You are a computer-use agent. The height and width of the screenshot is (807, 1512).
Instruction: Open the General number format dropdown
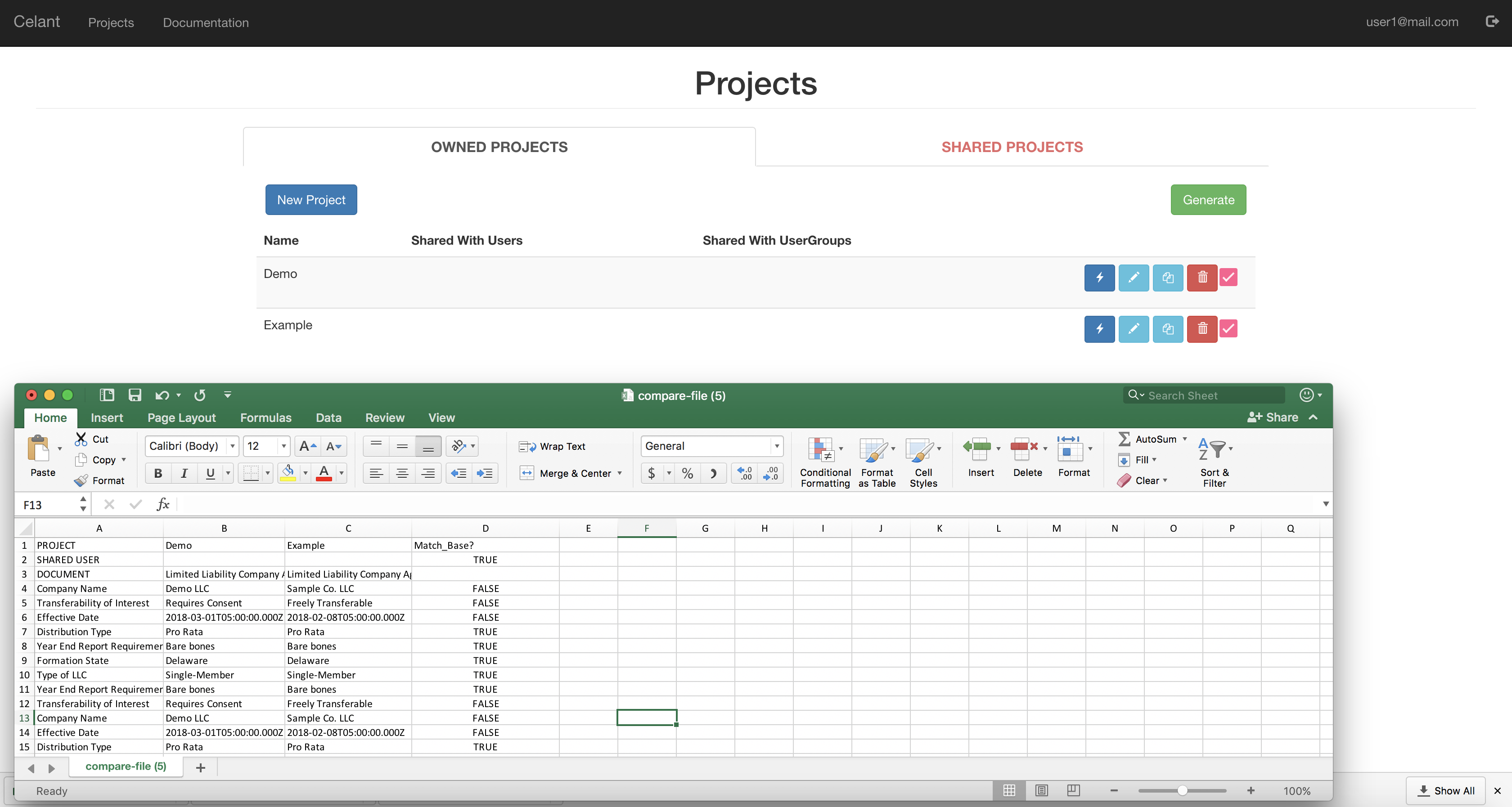777,446
